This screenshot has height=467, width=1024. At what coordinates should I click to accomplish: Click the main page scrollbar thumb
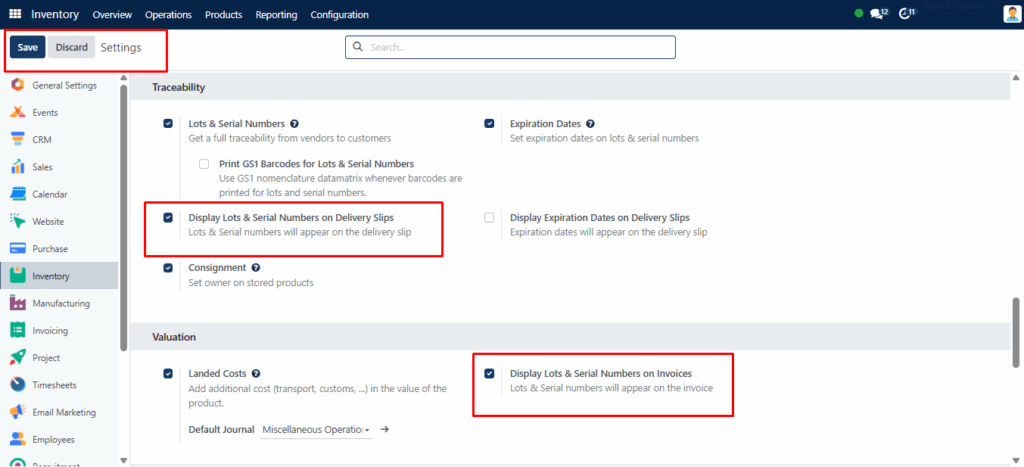[x=1016, y=333]
